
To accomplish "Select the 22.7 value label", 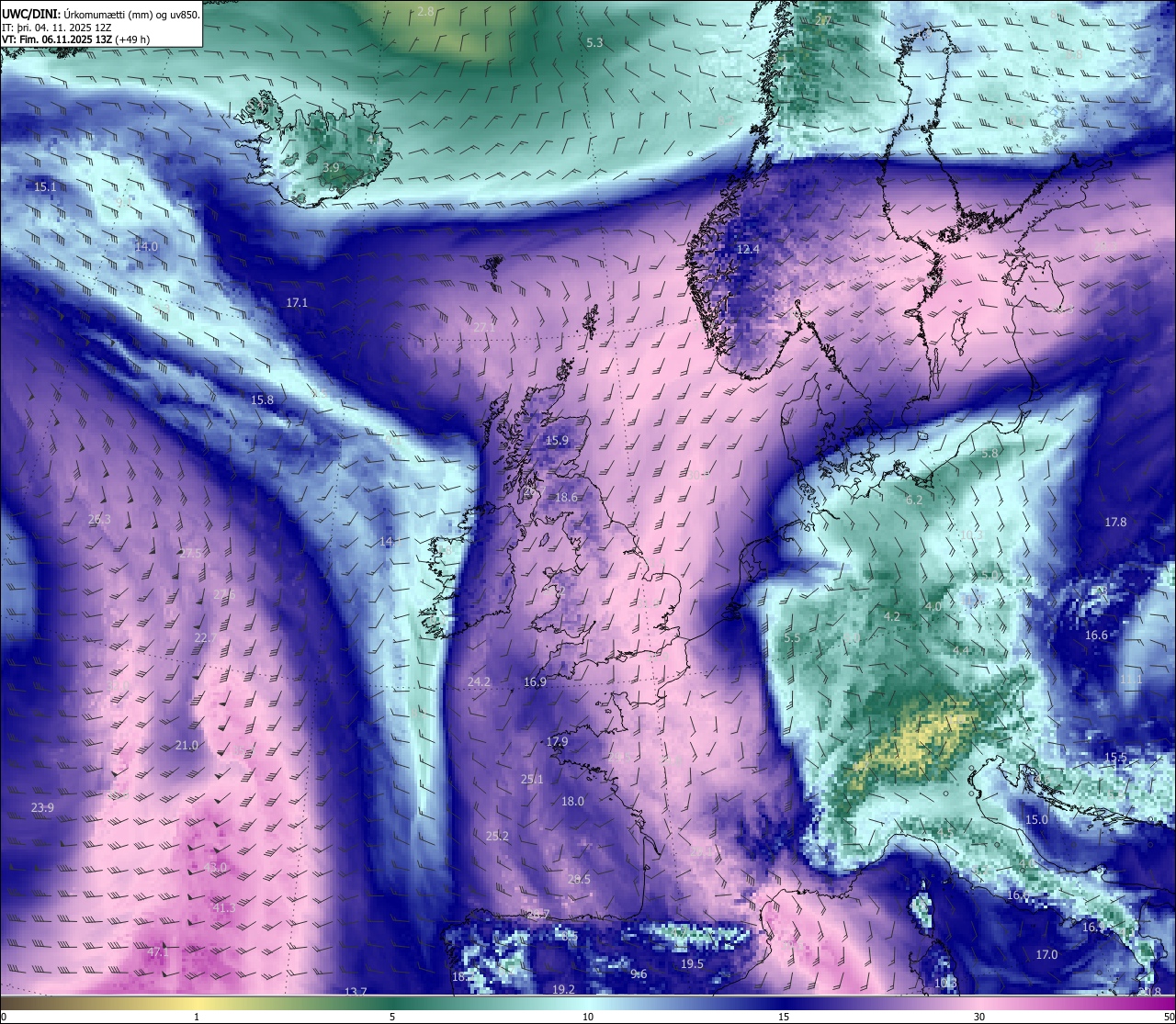I will [206, 637].
